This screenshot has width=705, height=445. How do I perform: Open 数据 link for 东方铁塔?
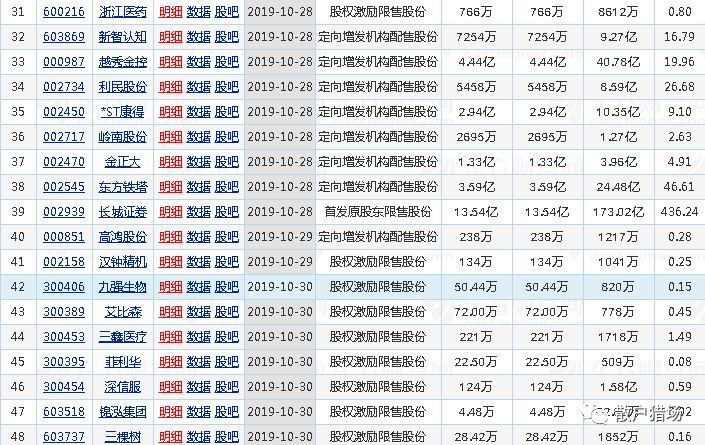(x=198, y=187)
